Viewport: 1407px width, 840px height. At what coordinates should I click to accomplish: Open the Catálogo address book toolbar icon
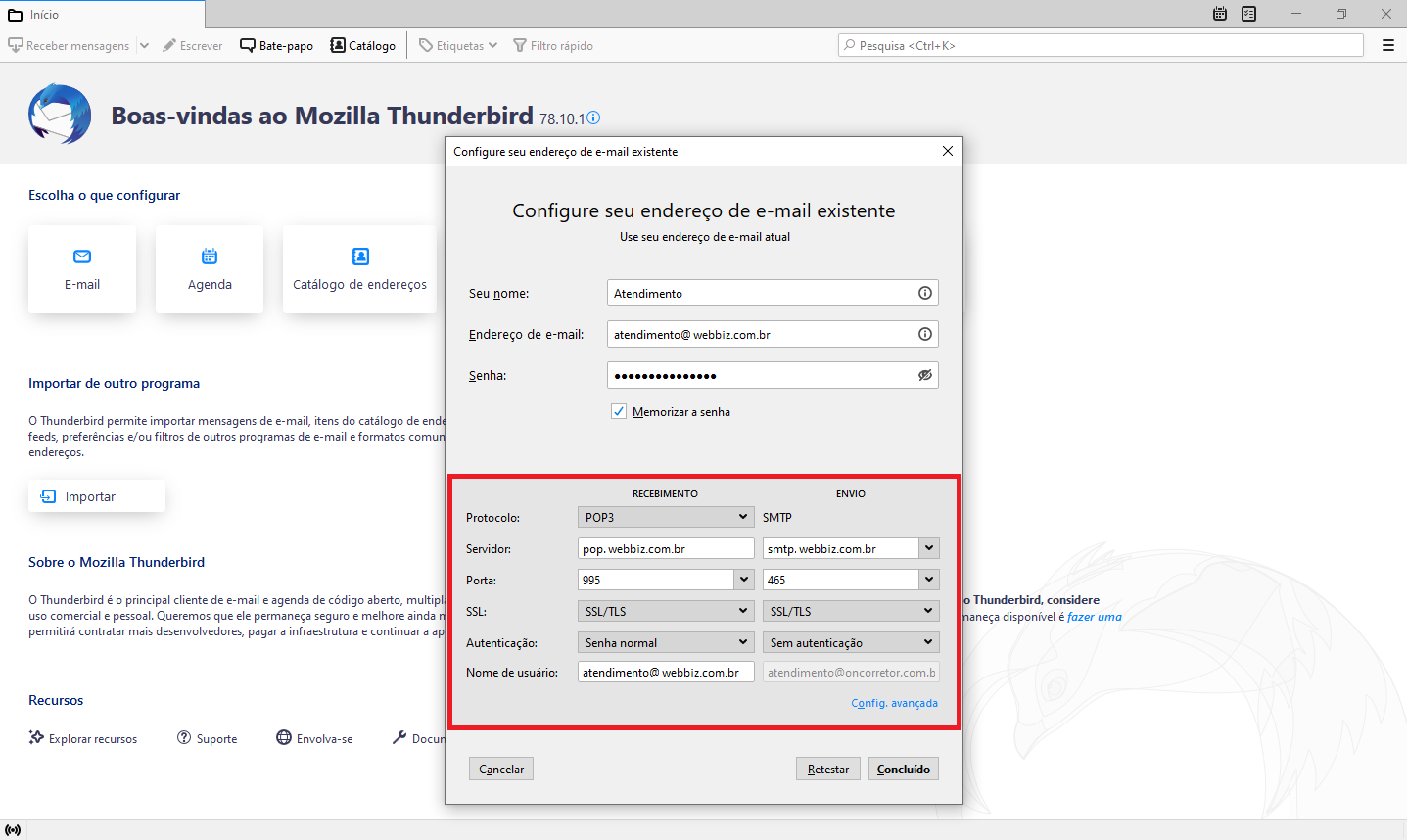[338, 46]
